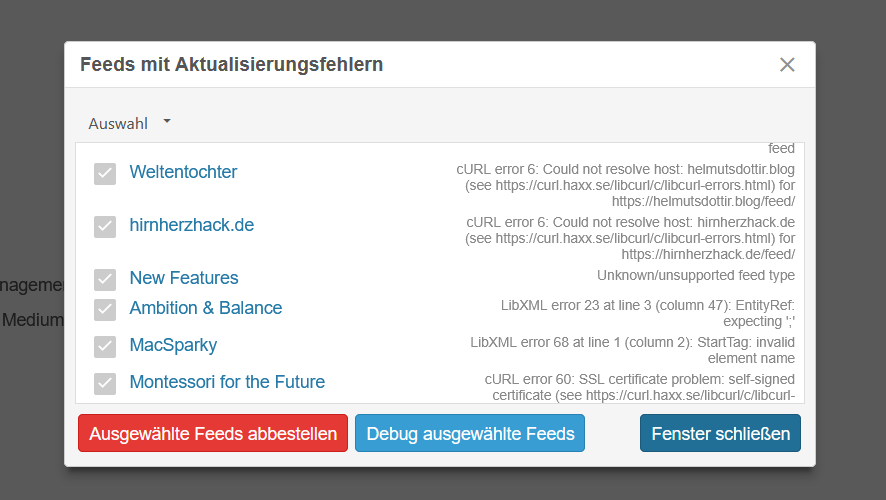
Task: Uncheck the Weltentochter feed checkbox
Action: tap(105, 173)
